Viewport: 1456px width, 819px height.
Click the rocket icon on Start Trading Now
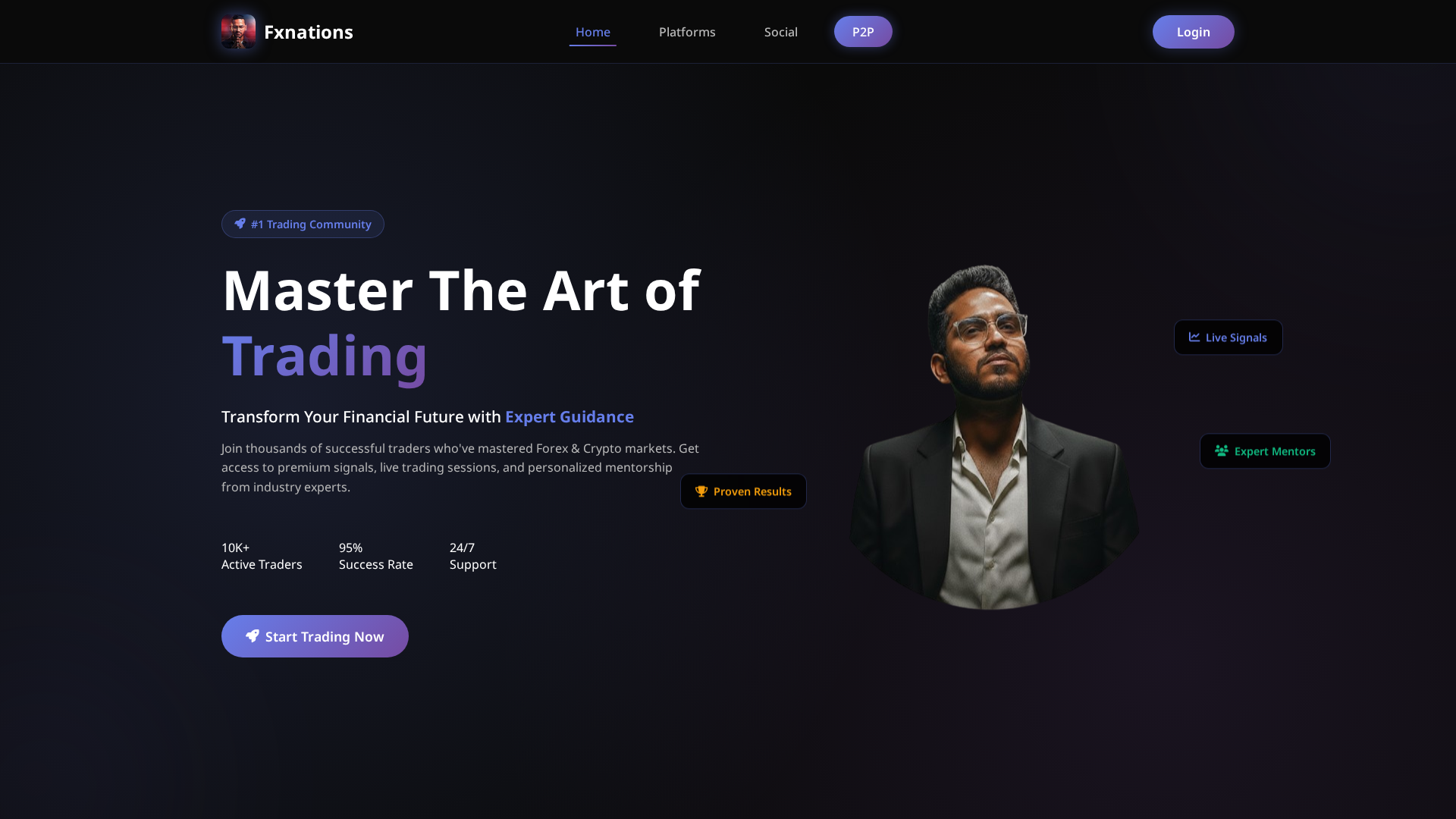(253, 635)
